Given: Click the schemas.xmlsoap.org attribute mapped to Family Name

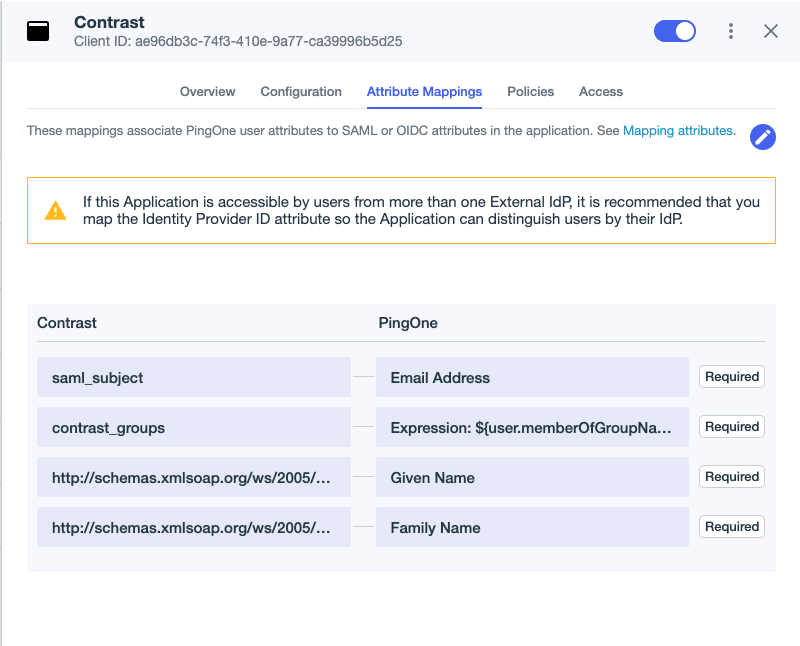Looking at the screenshot, I should [194, 527].
